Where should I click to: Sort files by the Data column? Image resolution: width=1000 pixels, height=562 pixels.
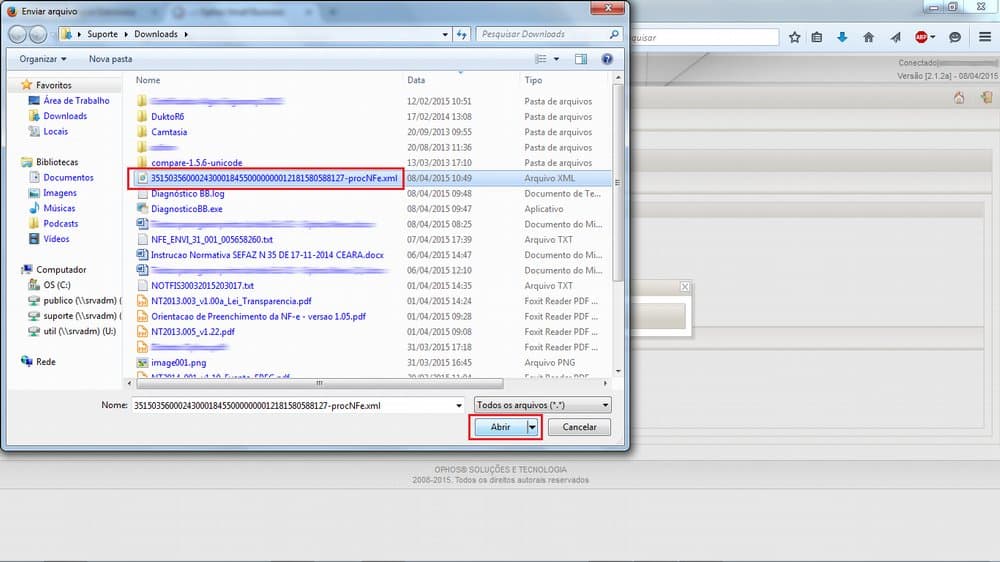pos(416,80)
